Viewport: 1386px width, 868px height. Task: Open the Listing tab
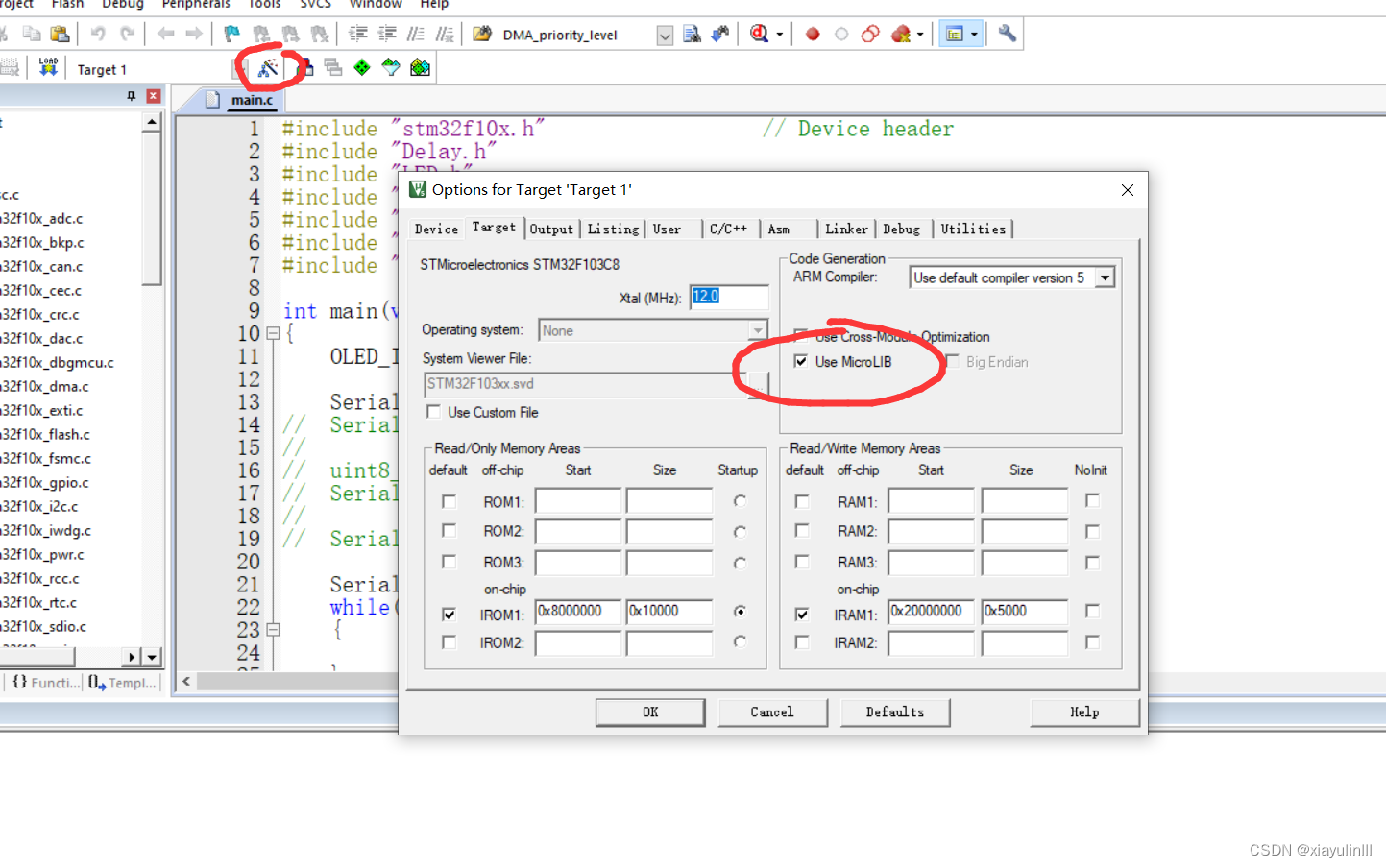tap(613, 229)
